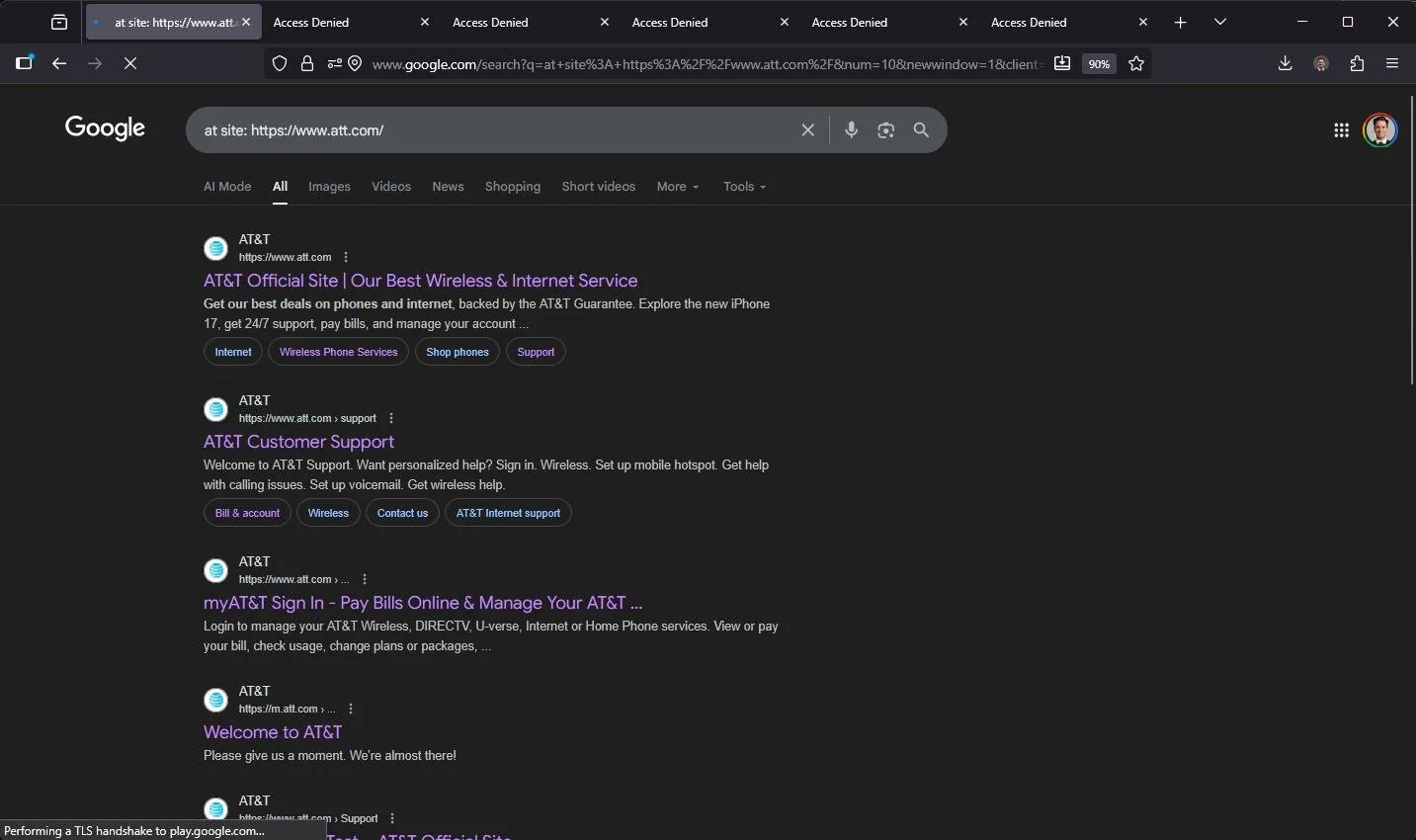This screenshot has width=1416, height=840.
Task: Select the Short videos tab
Action: [599, 187]
